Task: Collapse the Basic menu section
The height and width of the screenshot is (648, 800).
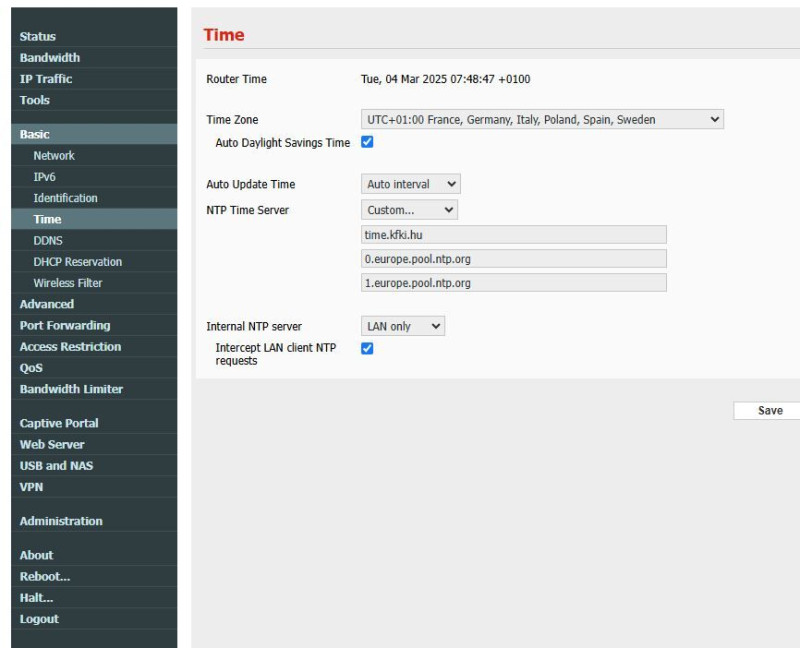Action: click(94, 134)
